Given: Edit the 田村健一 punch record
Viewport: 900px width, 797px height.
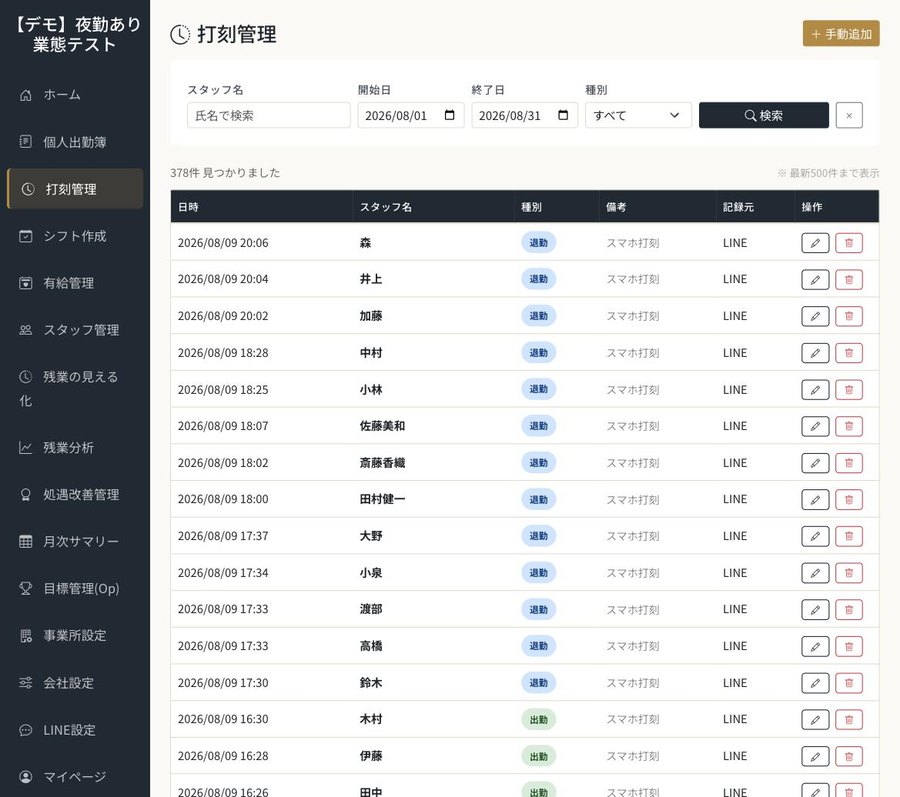Looking at the screenshot, I should click(814, 500).
